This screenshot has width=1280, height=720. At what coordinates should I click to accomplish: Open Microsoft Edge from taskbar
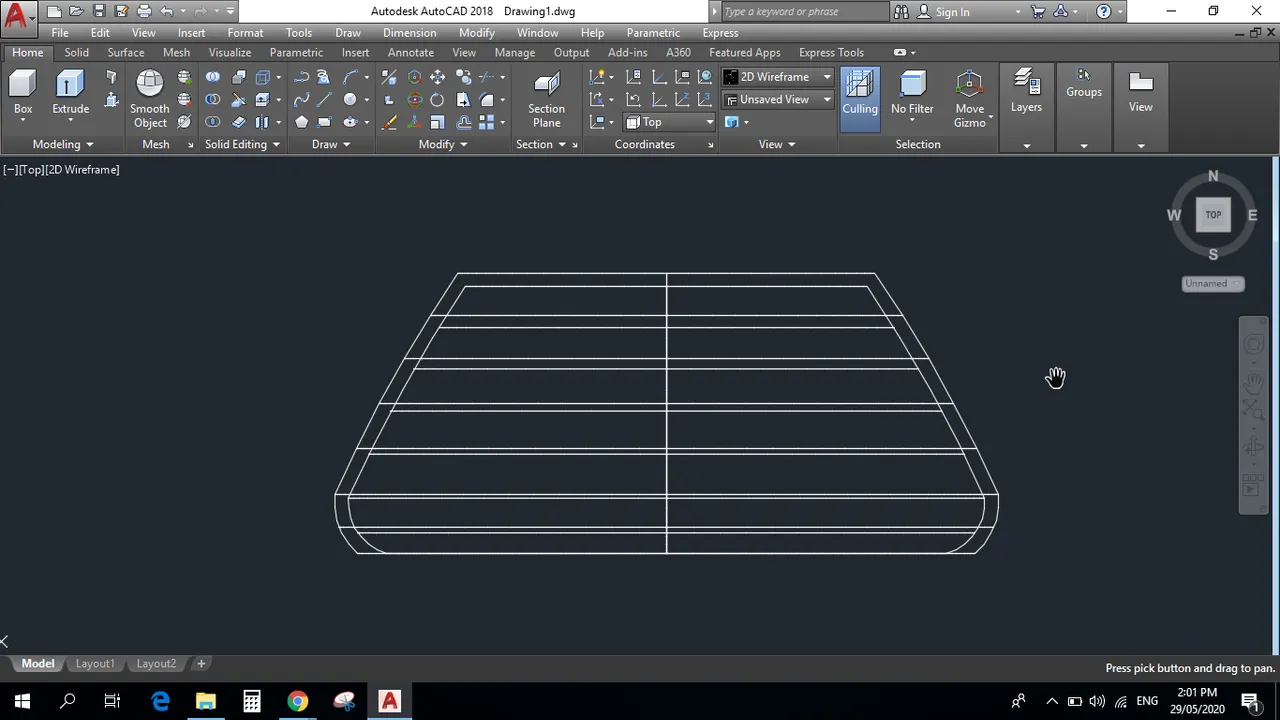coord(160,701)
